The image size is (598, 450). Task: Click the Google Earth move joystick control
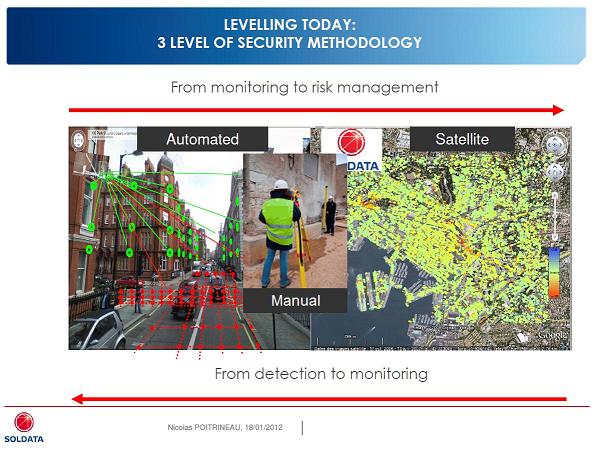point(555,172)
